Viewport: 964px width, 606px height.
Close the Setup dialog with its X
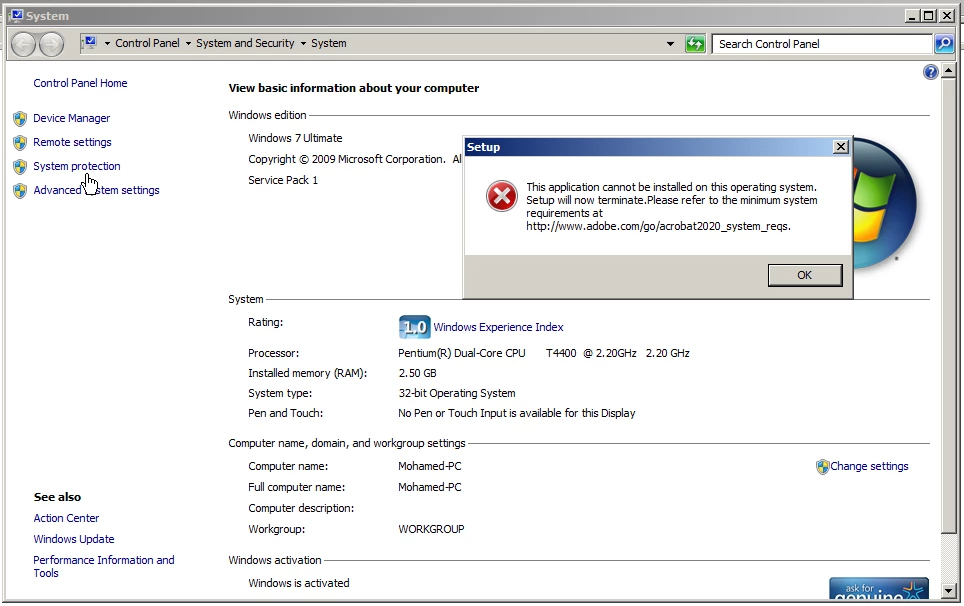click(x=840, y=147)
